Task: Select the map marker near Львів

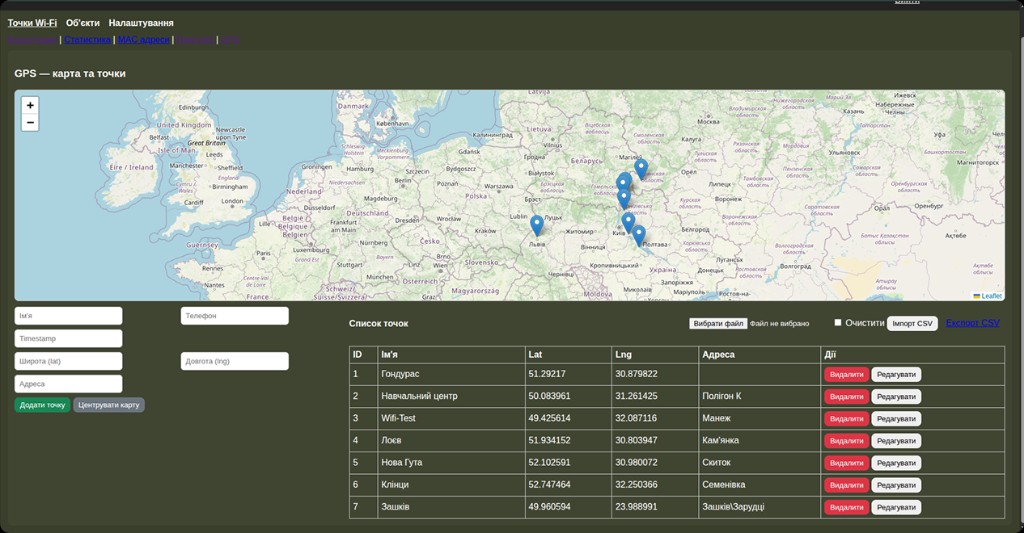Action: click(537, 225)
